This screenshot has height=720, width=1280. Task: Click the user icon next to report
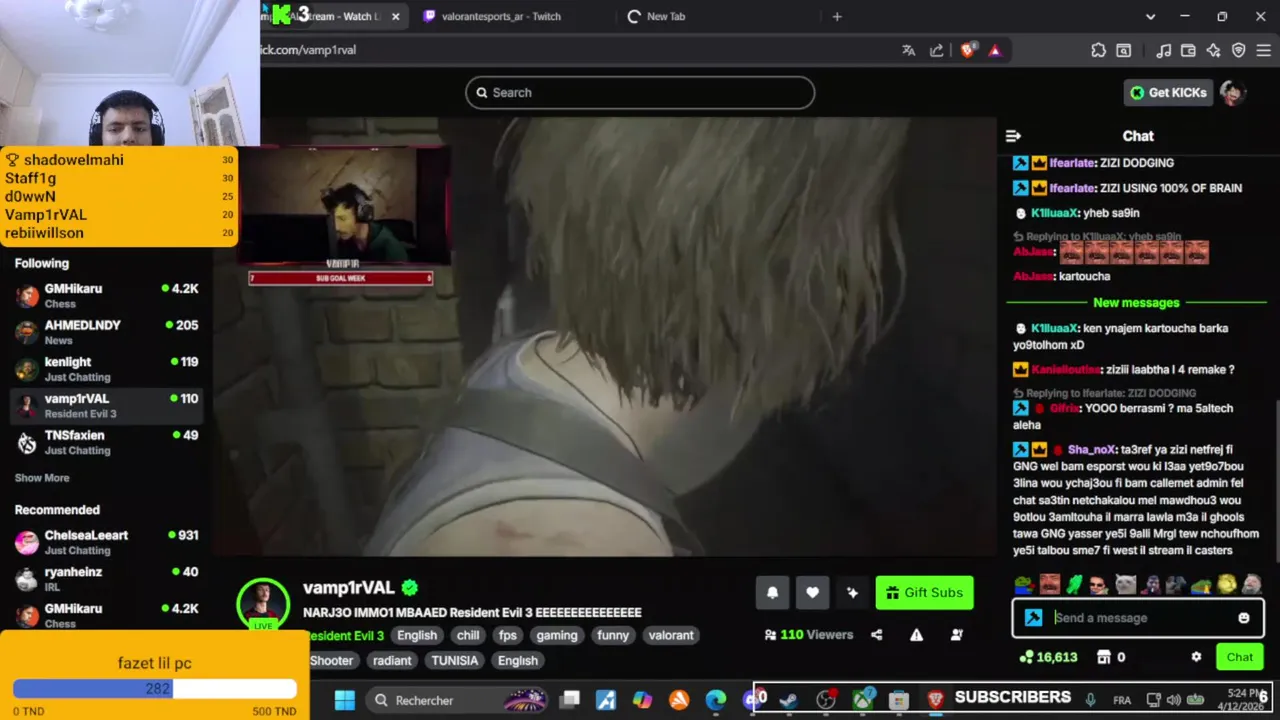pos(956,634)
